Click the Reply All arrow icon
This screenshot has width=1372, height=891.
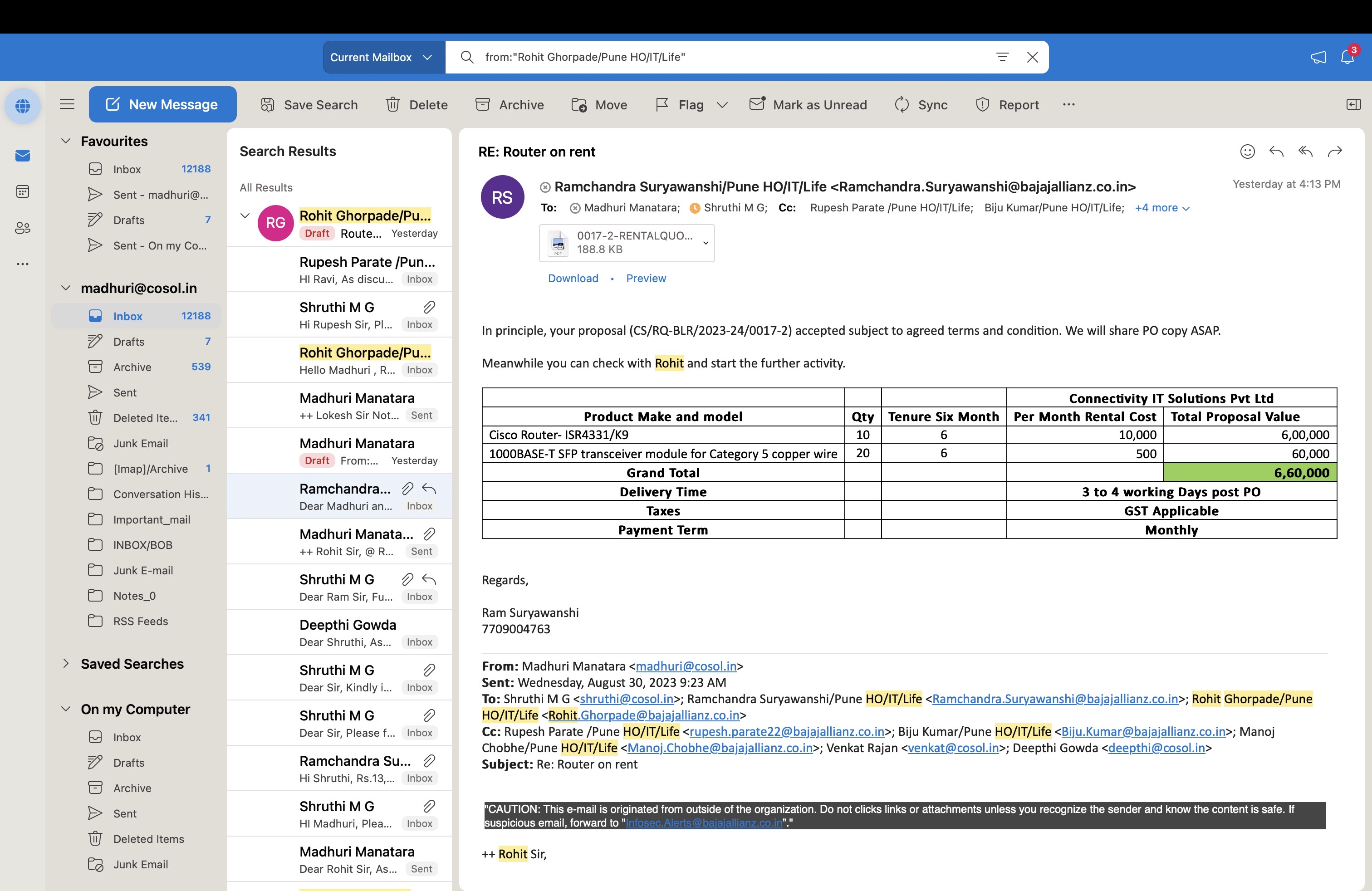pos(1305,152)
